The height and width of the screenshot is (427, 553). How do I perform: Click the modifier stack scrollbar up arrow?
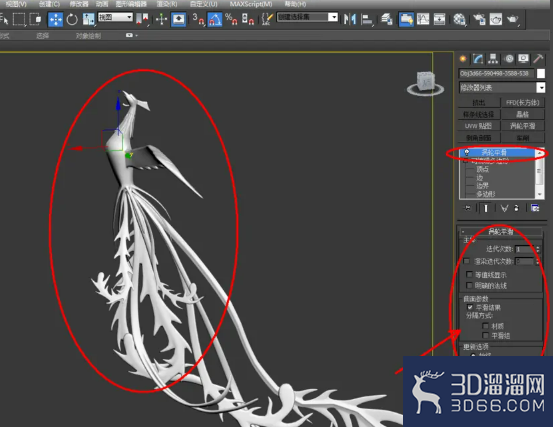539,152
